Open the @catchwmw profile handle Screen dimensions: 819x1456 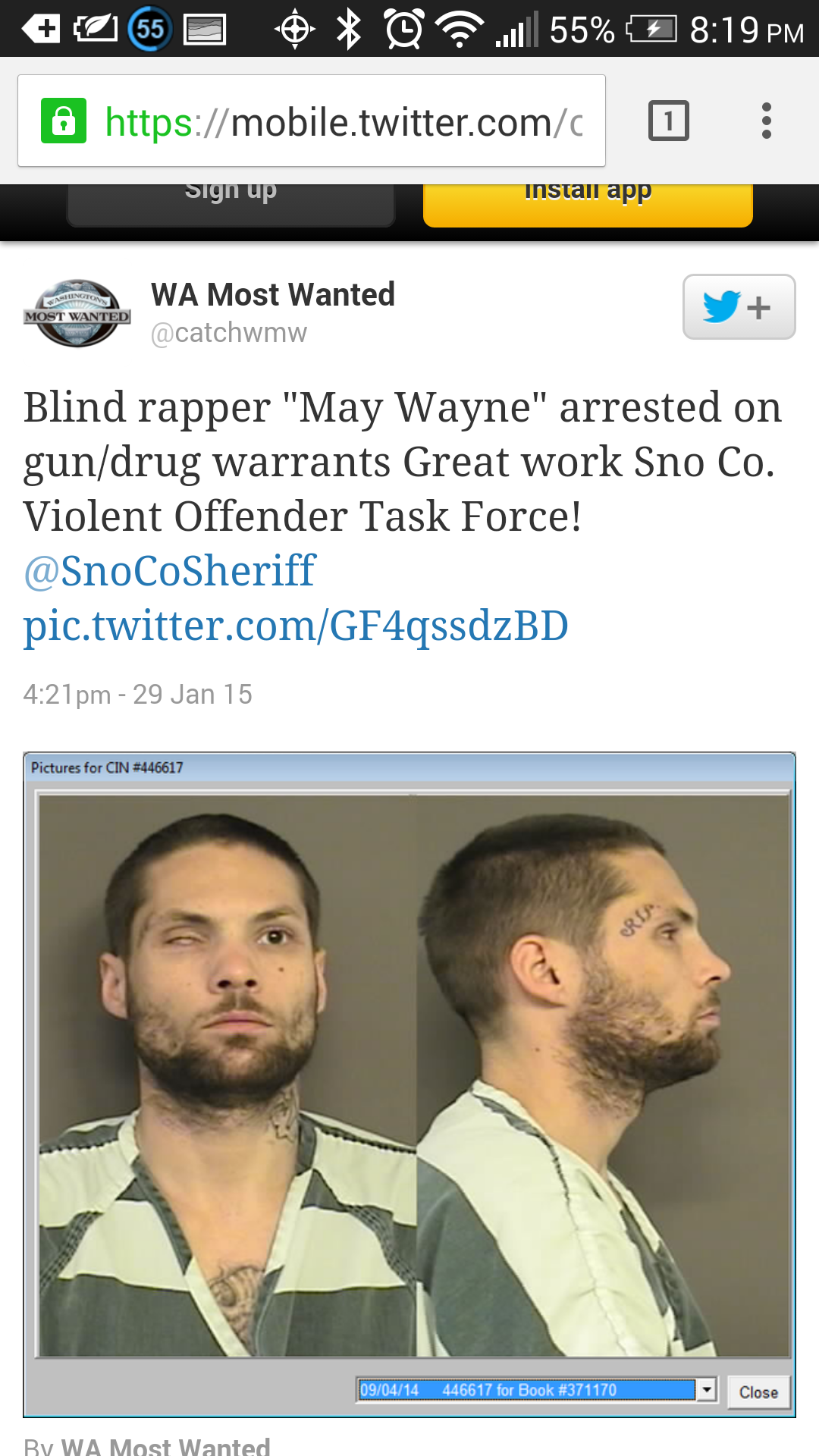229,333
